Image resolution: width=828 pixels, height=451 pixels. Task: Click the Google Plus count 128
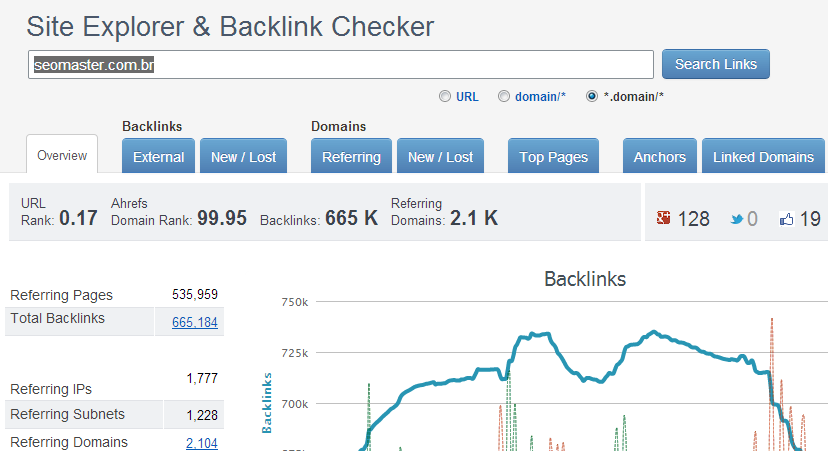693,219
